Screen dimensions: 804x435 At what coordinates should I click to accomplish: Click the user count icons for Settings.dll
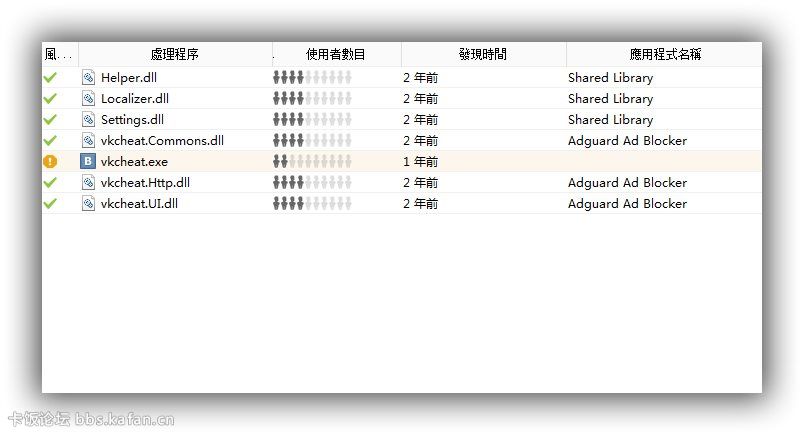(312, 120)
